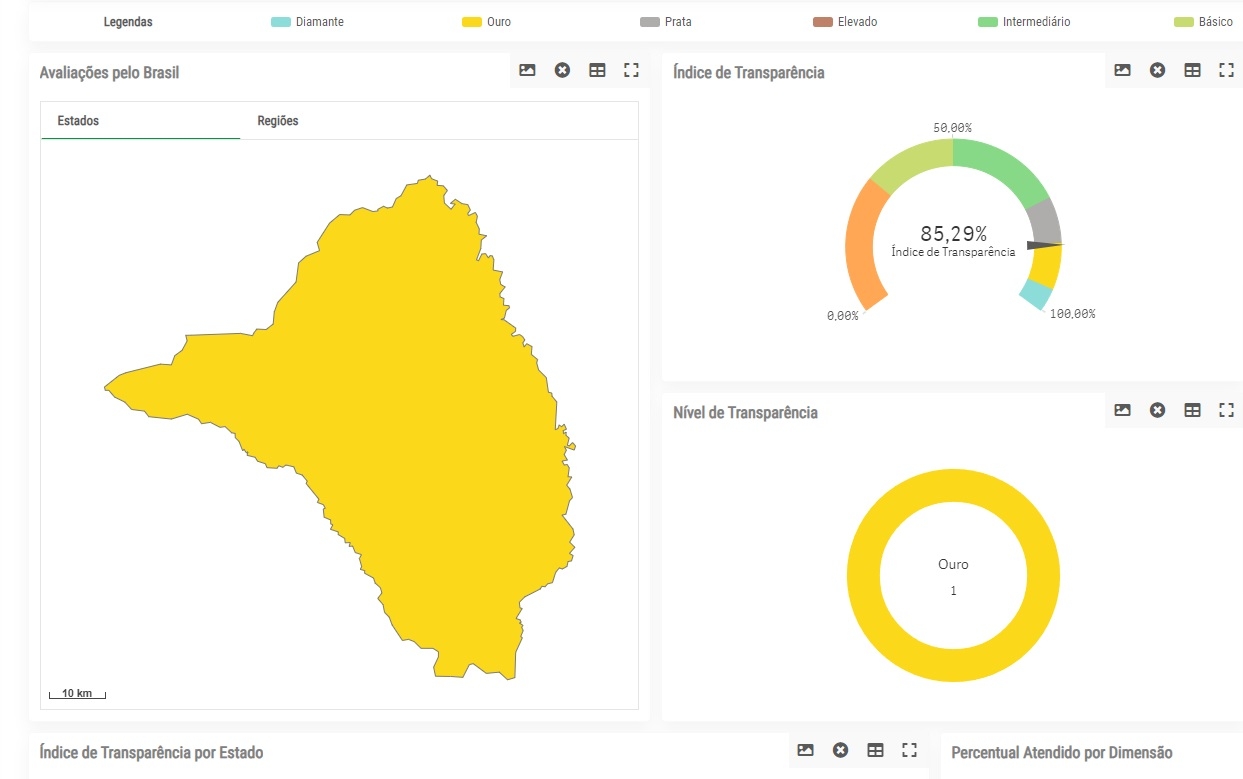Screen dimensions: 1243x779
Task: View Nível de Transparência as table
Action: tap(1192, 410)
